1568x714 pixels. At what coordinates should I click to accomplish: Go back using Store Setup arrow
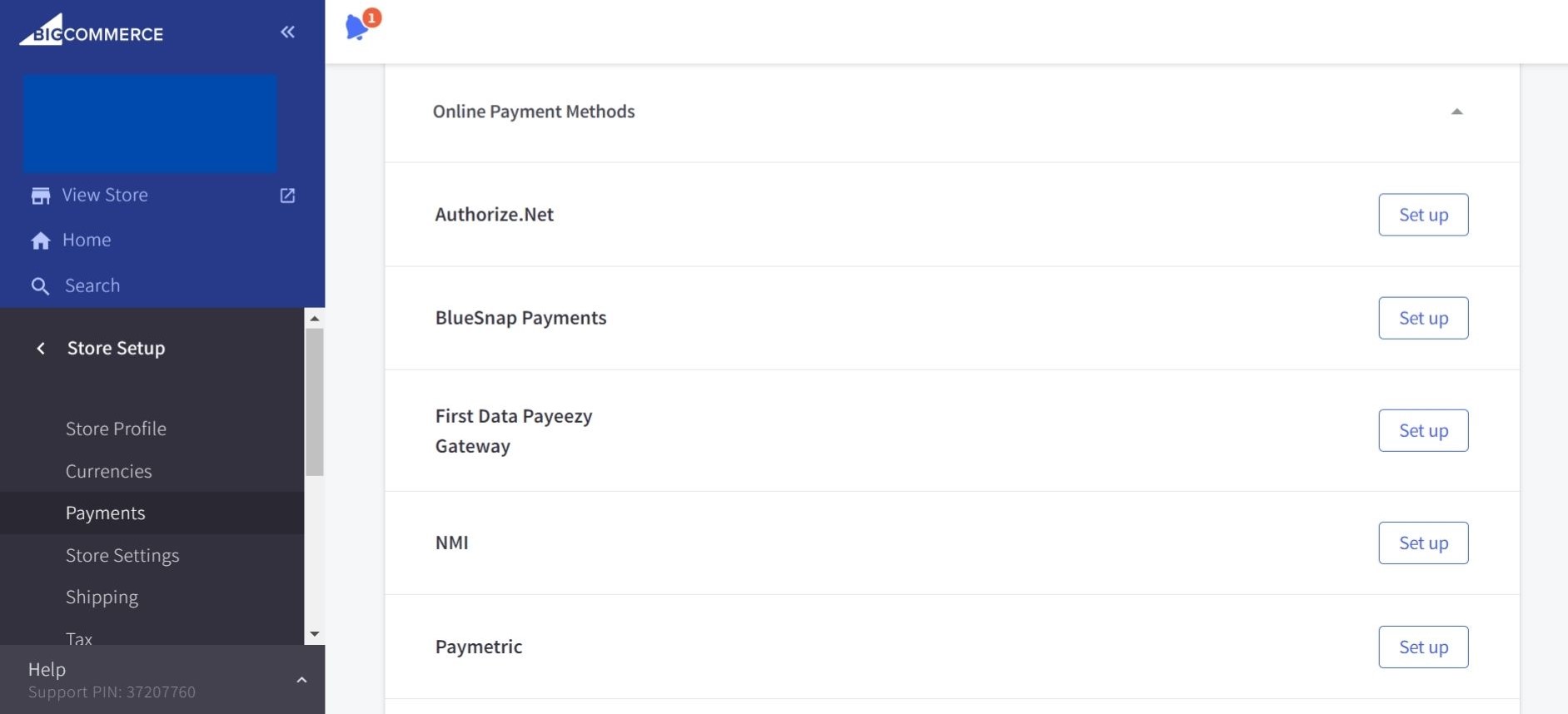pyautogui.click(x=41, y=349)
